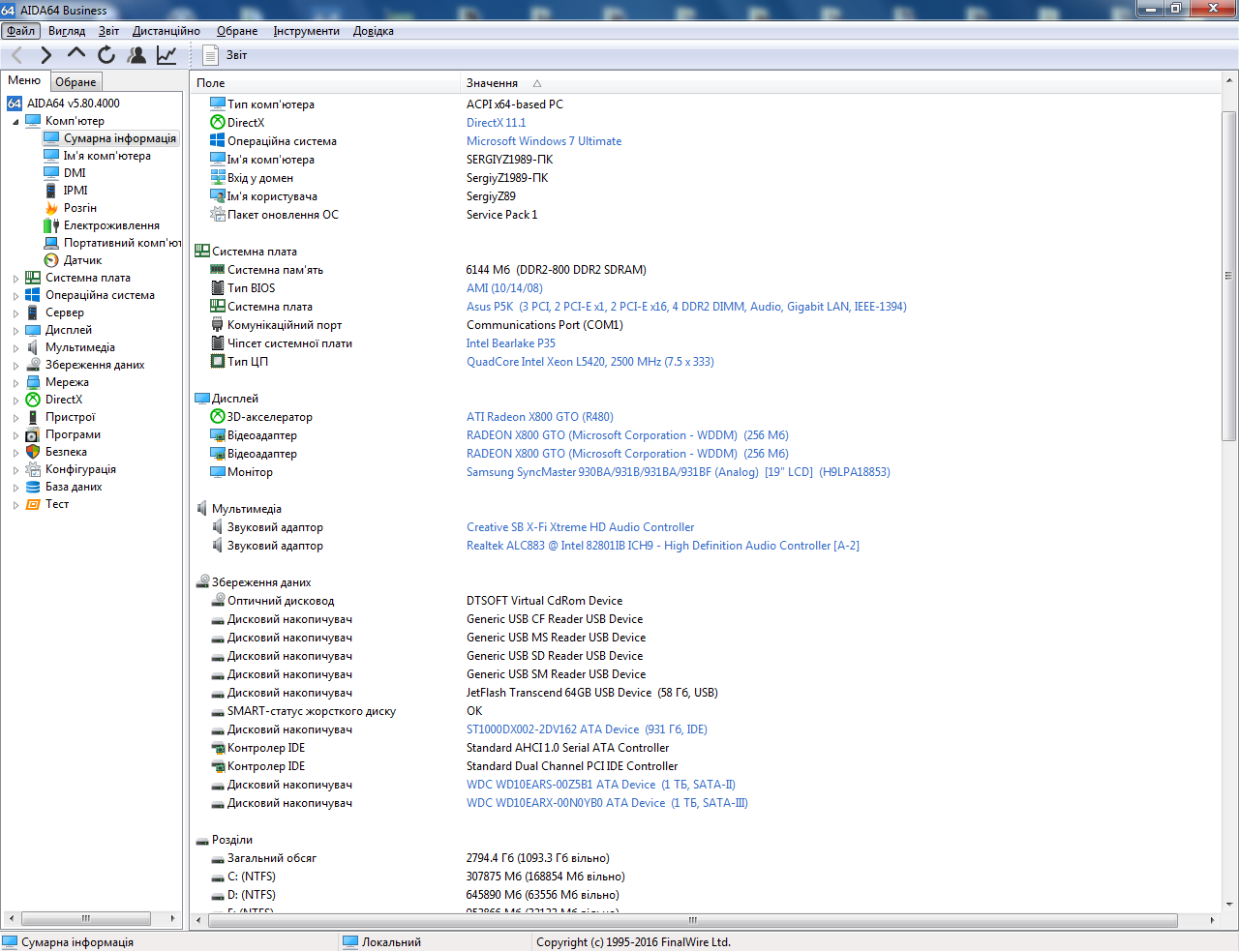Switch to the Обране tab
Screen dimensions: 1239x952
click(76, 82)
